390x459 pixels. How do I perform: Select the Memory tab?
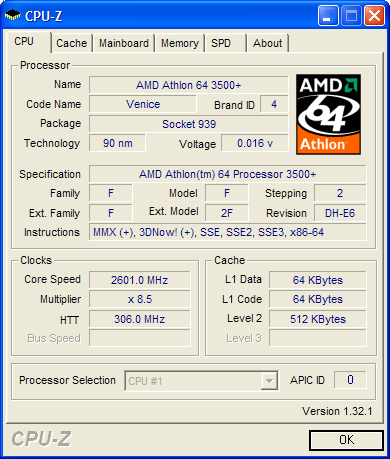[180, 43]
